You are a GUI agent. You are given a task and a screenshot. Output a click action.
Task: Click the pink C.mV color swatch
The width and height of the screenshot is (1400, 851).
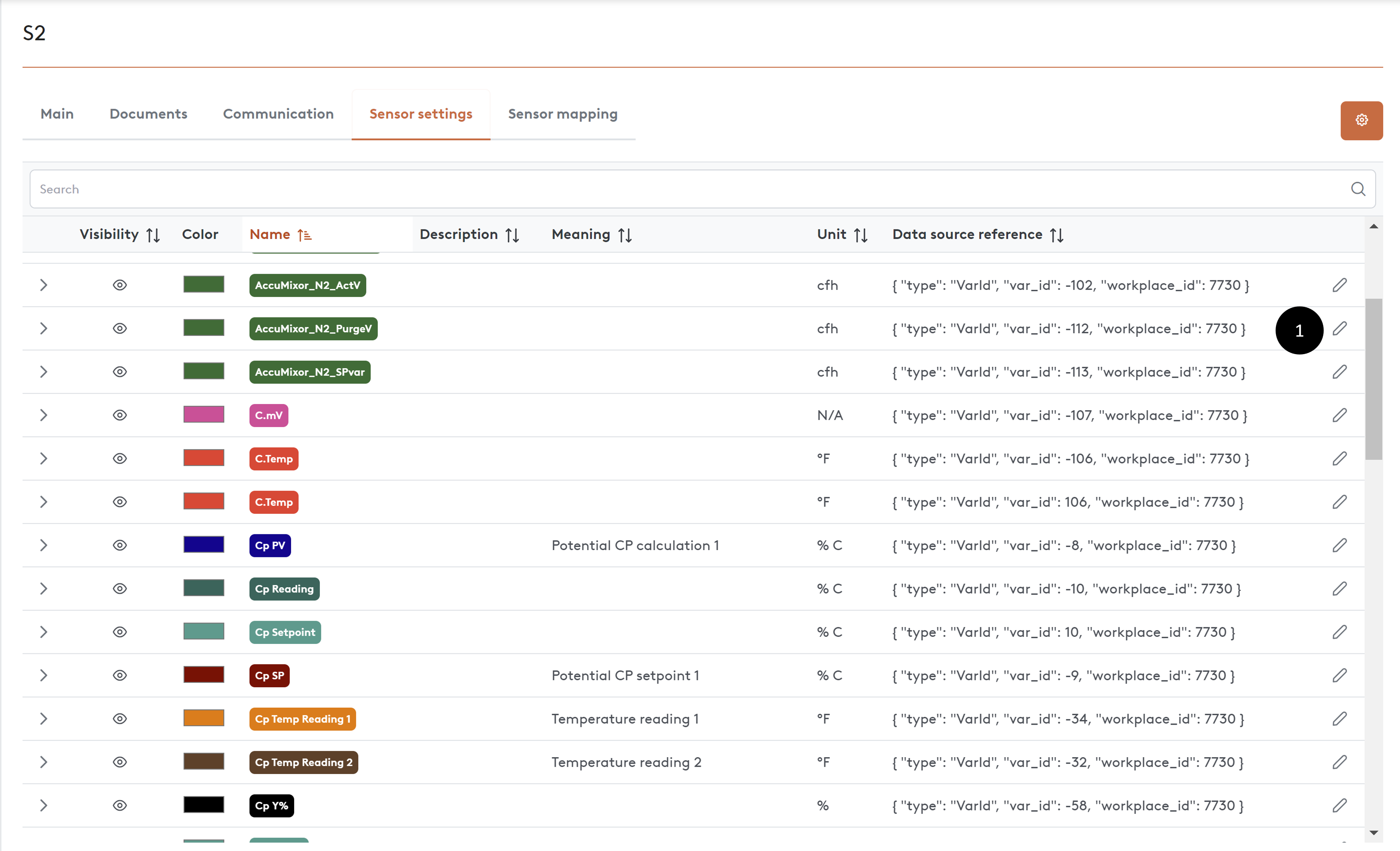[x=203, y=415]
